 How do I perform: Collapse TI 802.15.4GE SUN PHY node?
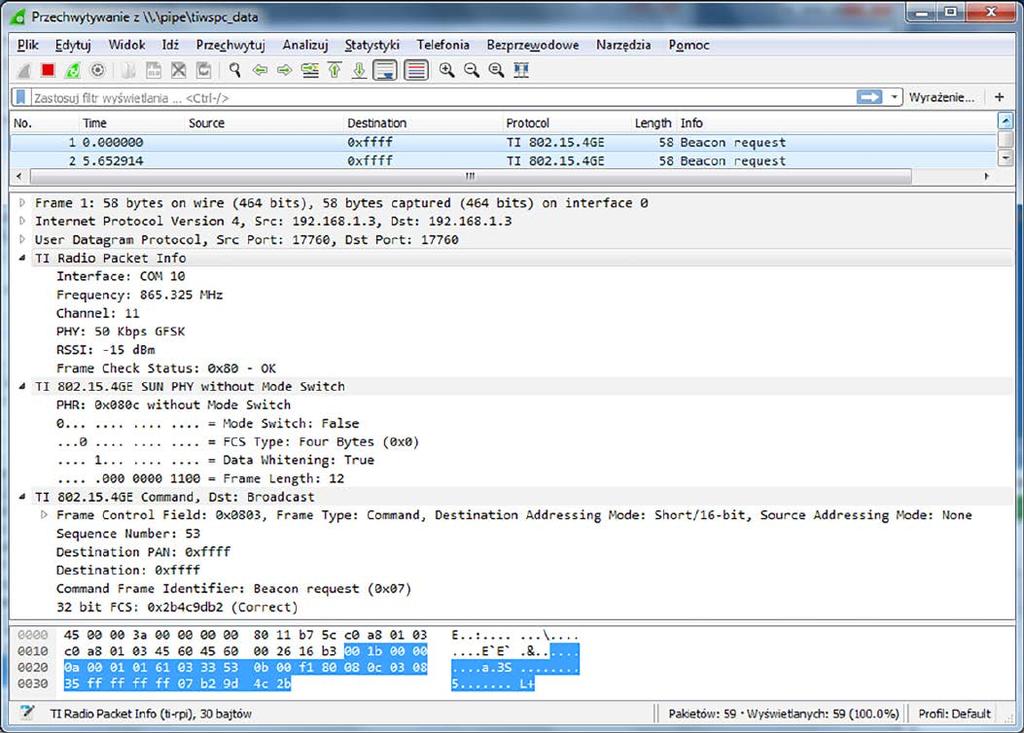[22, 386]
